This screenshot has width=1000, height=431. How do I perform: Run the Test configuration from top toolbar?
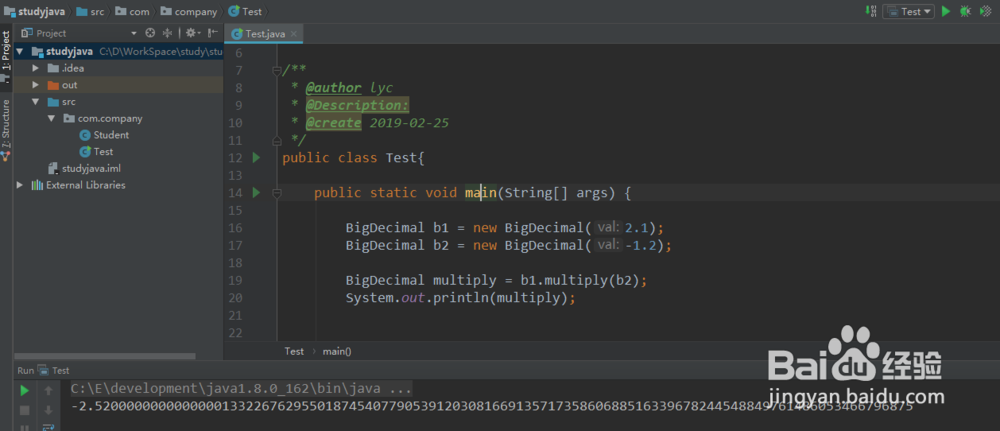(946, 11)
